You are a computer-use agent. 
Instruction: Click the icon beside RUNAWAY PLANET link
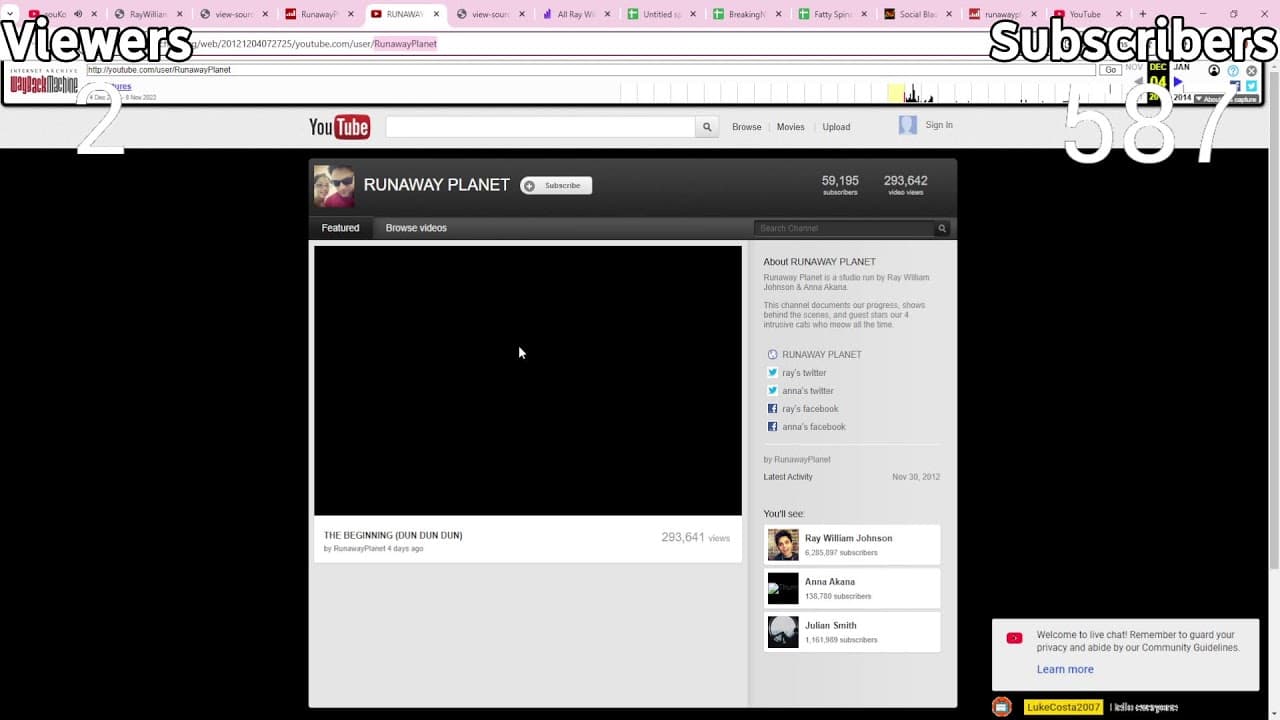pos(772,354)
